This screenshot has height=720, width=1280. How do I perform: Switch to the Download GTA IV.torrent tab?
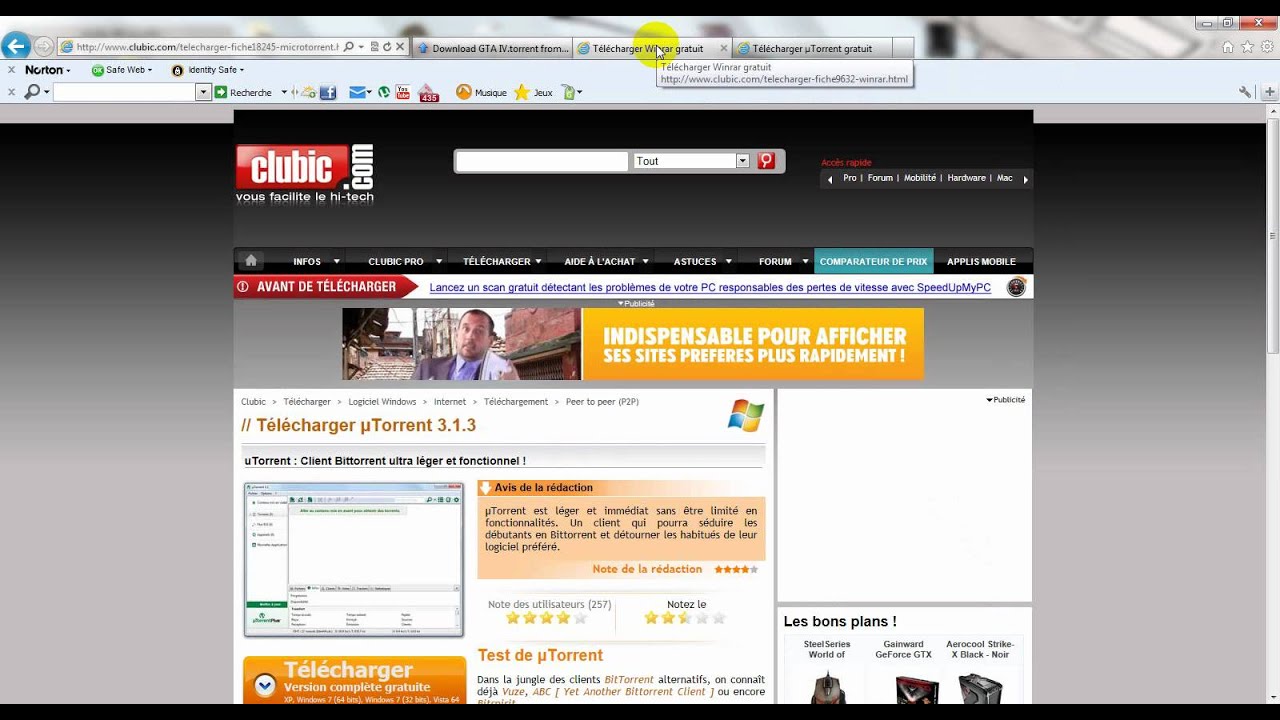click(x=492, y=48)
